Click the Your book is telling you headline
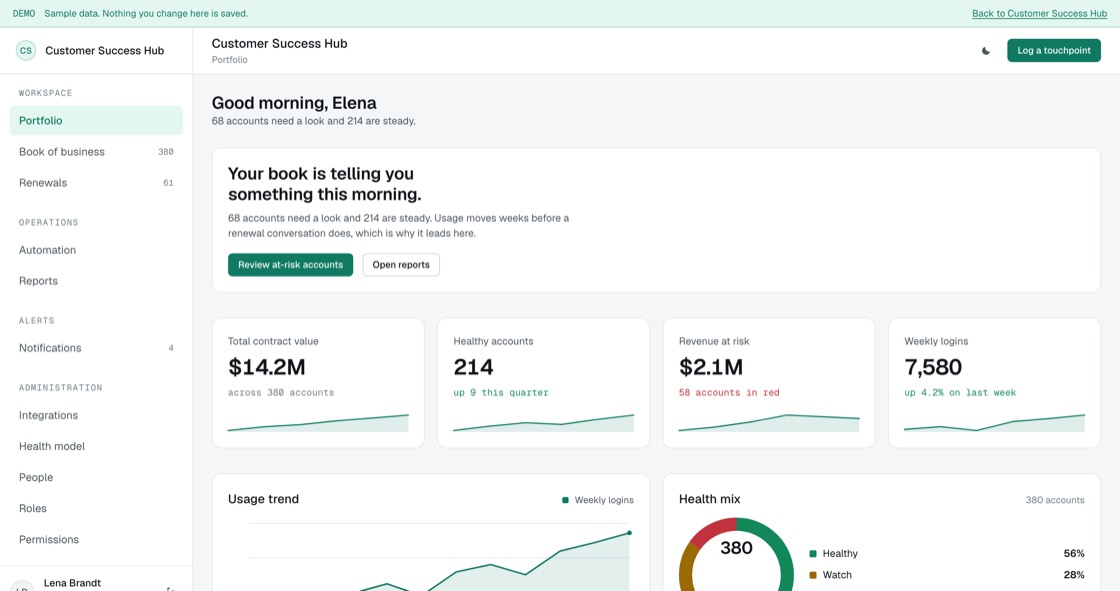 coord(324,184)
